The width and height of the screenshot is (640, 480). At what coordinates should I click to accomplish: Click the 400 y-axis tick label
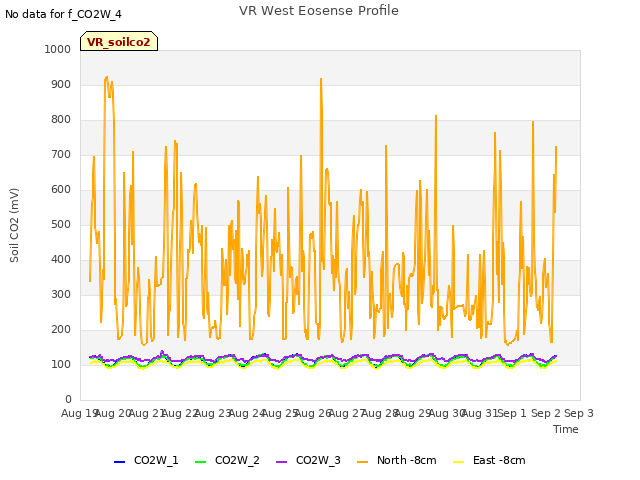(x=61, y=260)
